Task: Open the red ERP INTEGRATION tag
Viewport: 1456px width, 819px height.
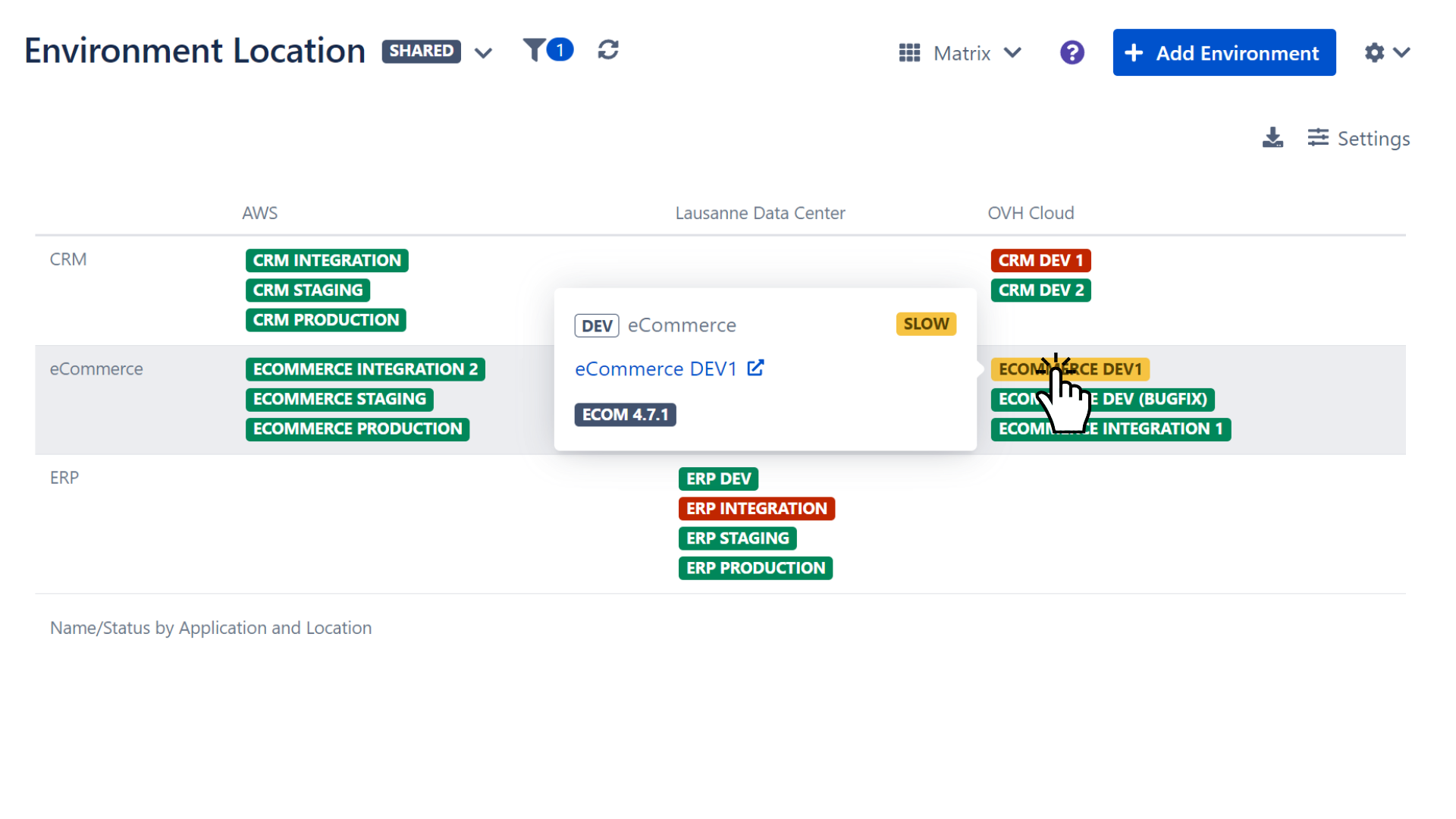Action: pos(757,509)
